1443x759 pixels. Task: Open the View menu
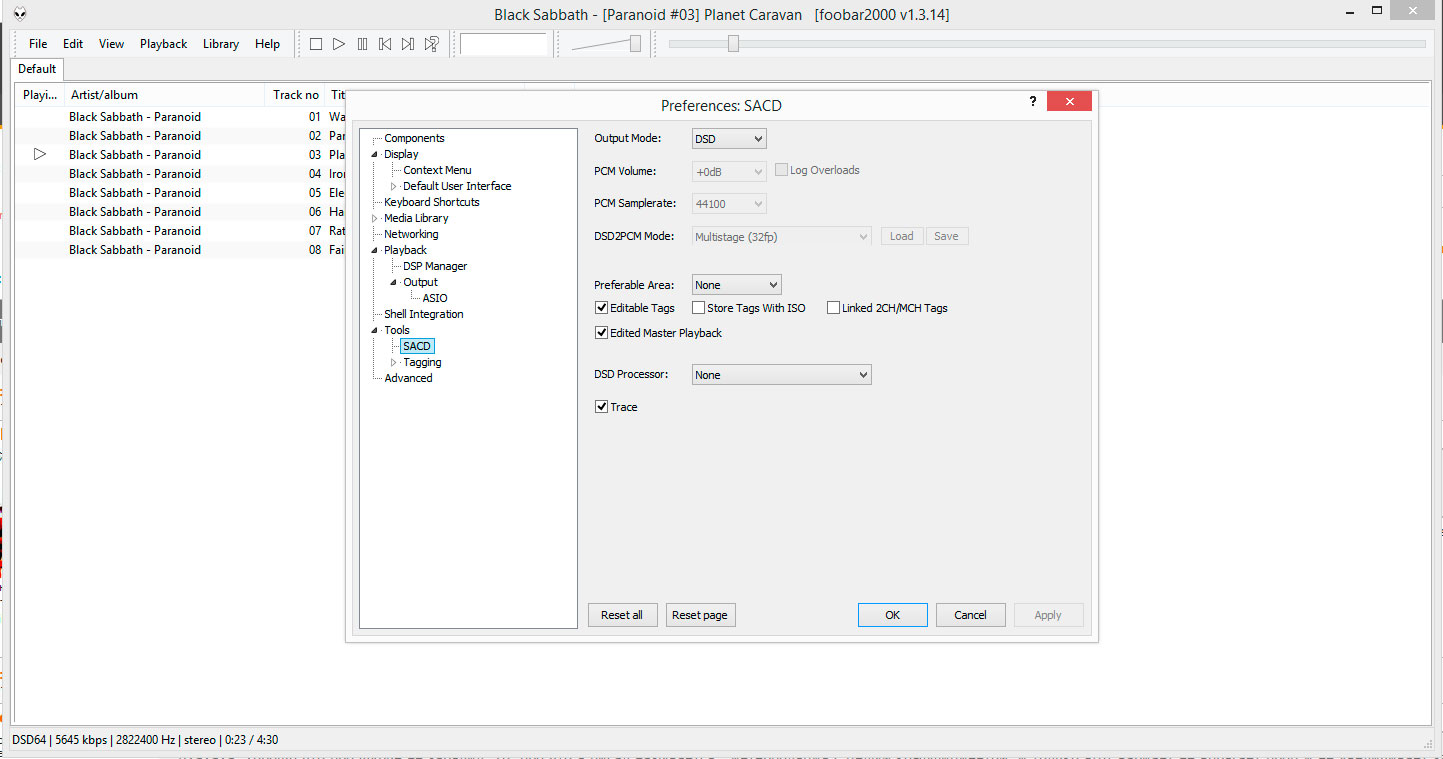[112, 44]
